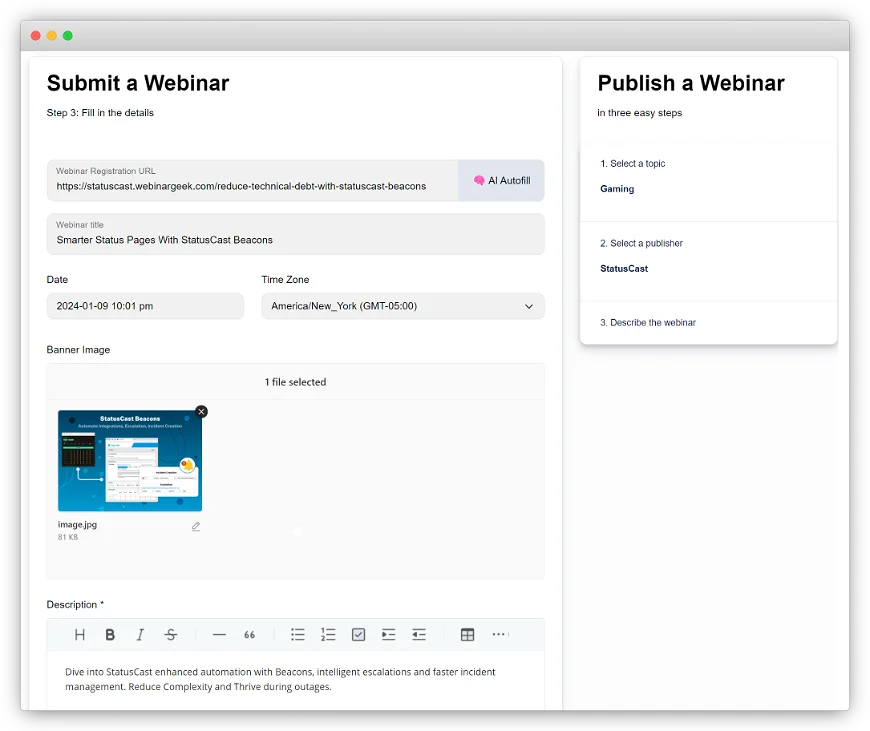Toggle strikethrough formatting
Image resolution: width=870 pixels, height=731 pixels.
(x=171, y=634)
